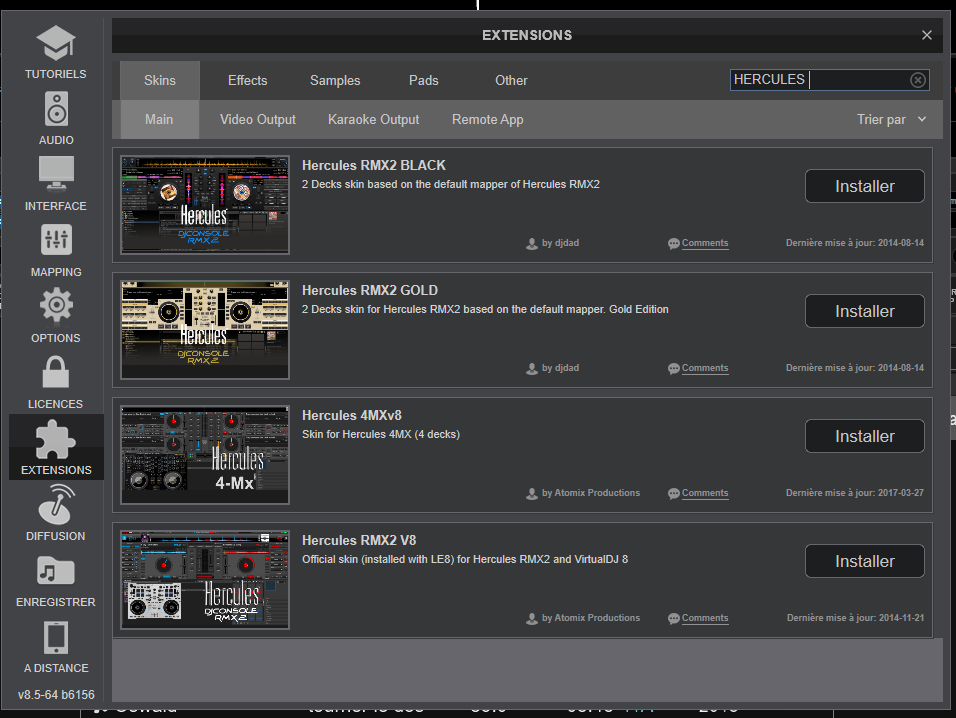
Task: Expand the Trier par dropdown
Action: 891,119
